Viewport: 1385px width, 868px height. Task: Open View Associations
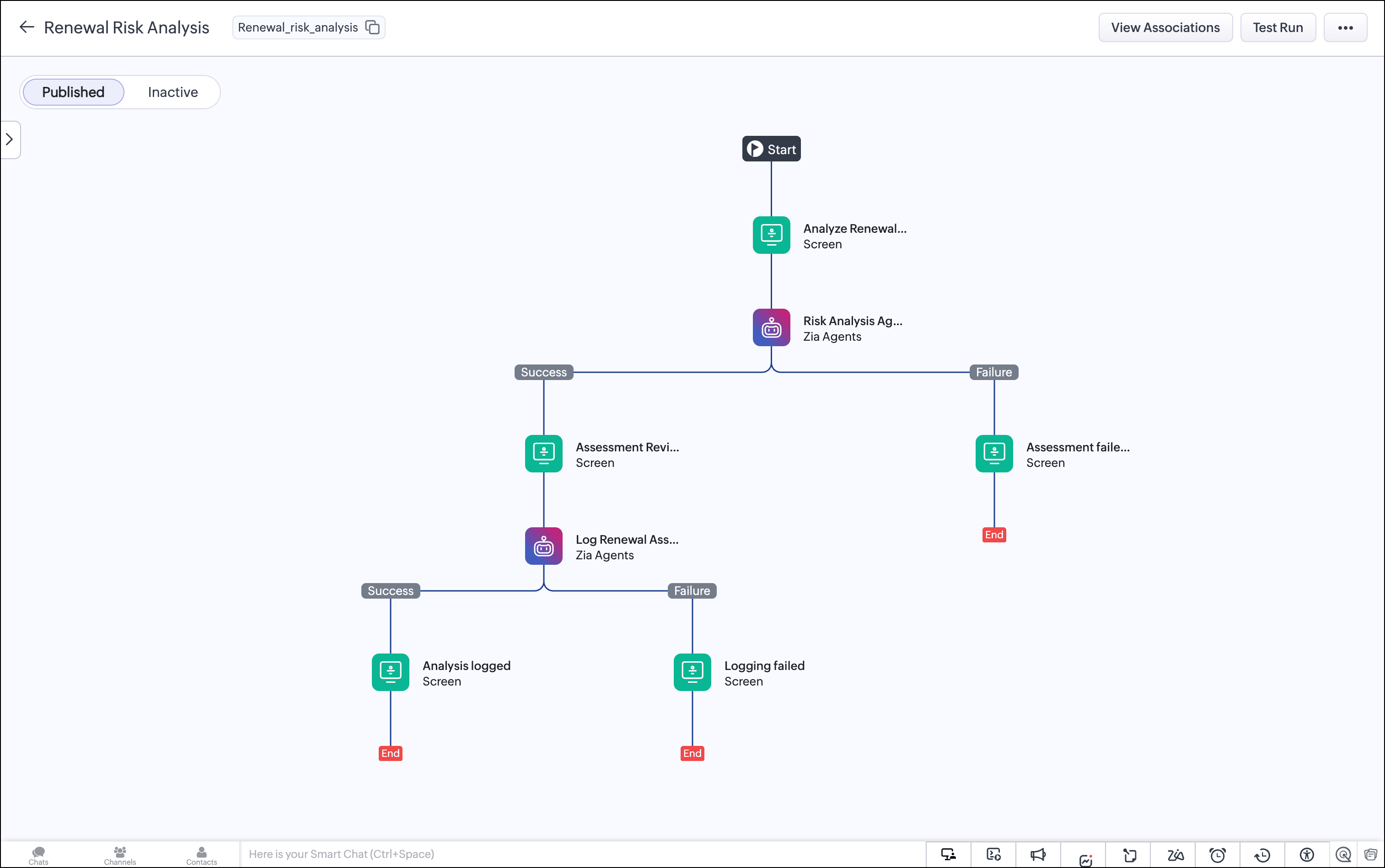point(1165,27)
